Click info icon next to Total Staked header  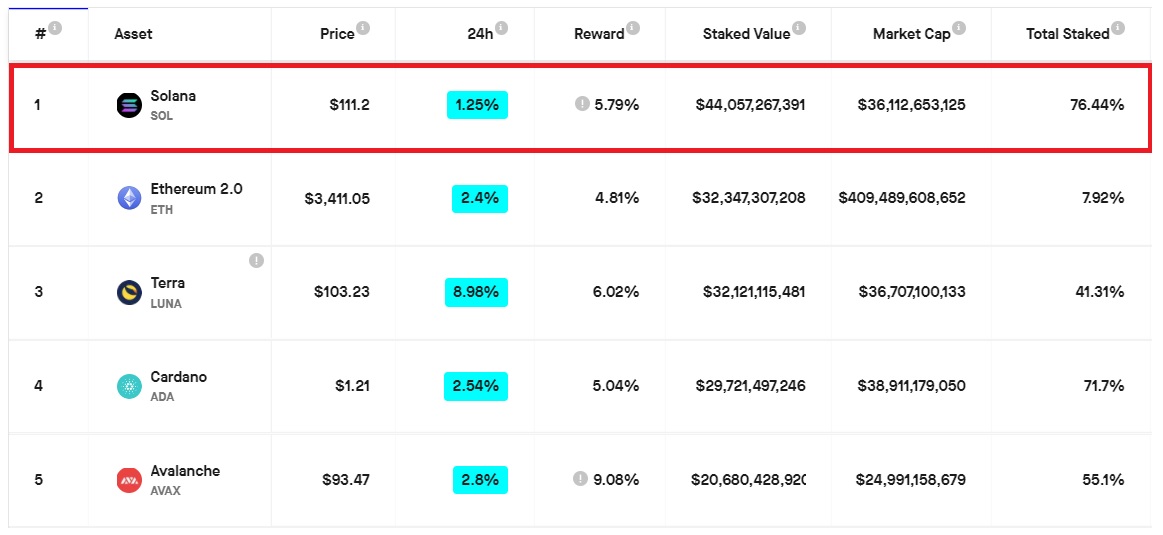click(x=1118, y=28)
